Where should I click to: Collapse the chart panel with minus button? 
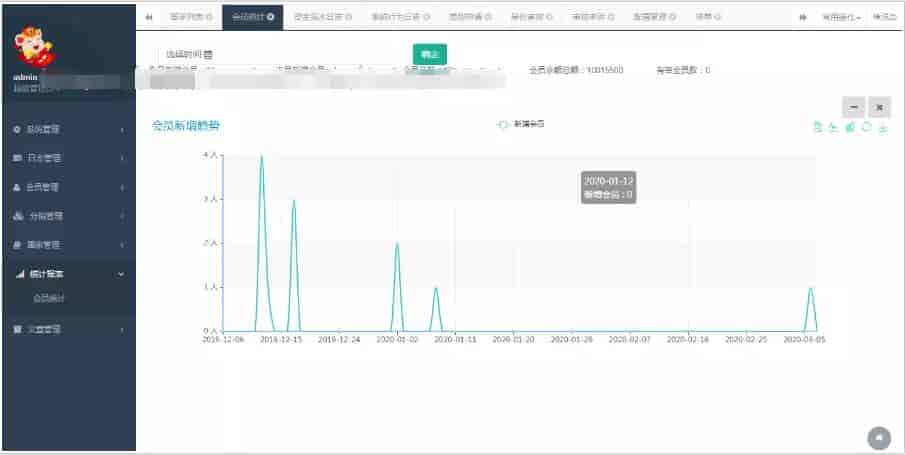click(853, 107)
